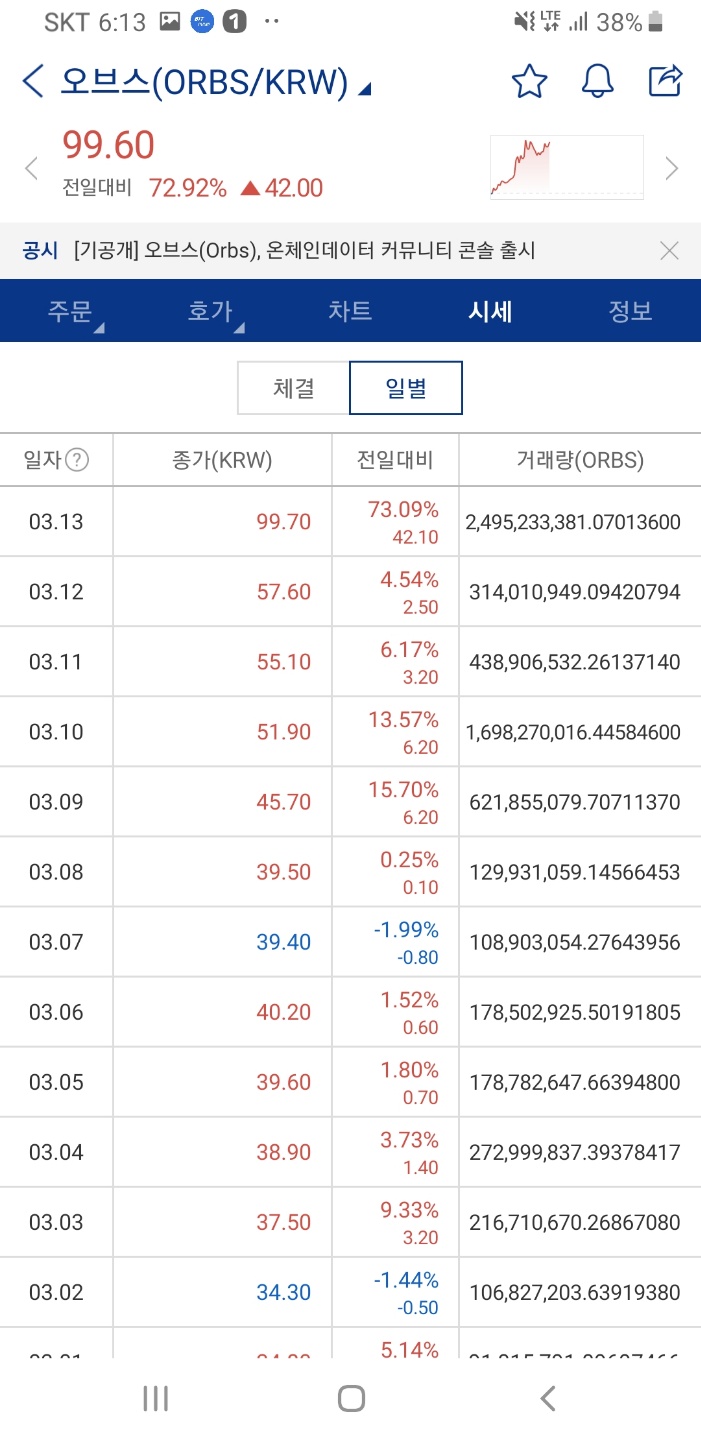The image size is (701, 1440).
Task: Dismiss the 공시 notice banner
Action: pyautogui.click(x=669, y=251)
